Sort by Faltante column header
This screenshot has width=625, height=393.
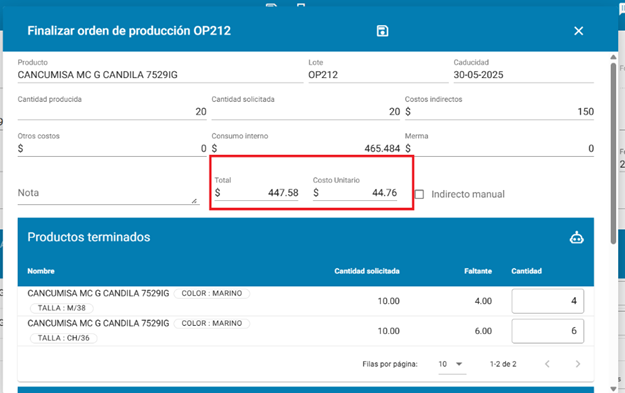tap(478, 271)
